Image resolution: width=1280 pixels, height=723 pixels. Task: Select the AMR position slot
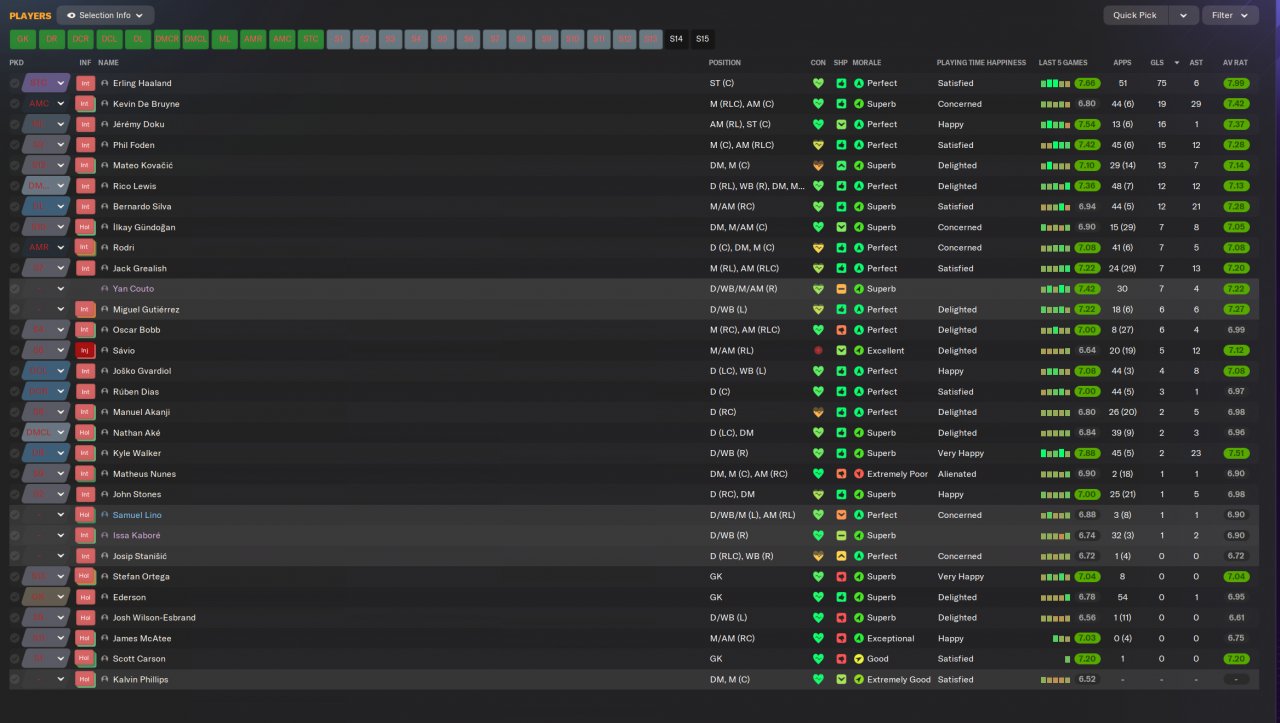253,39
